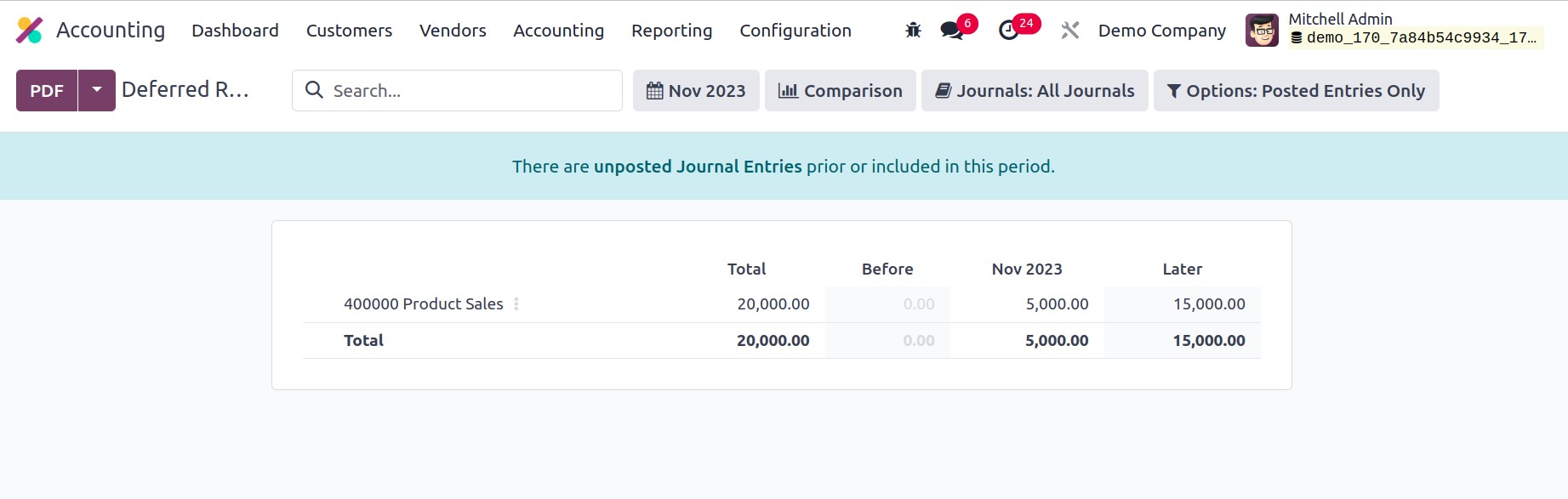This screenshot has width=1568, height=499.
Task: Open the Reporting menu
Action: click(671, 31)
